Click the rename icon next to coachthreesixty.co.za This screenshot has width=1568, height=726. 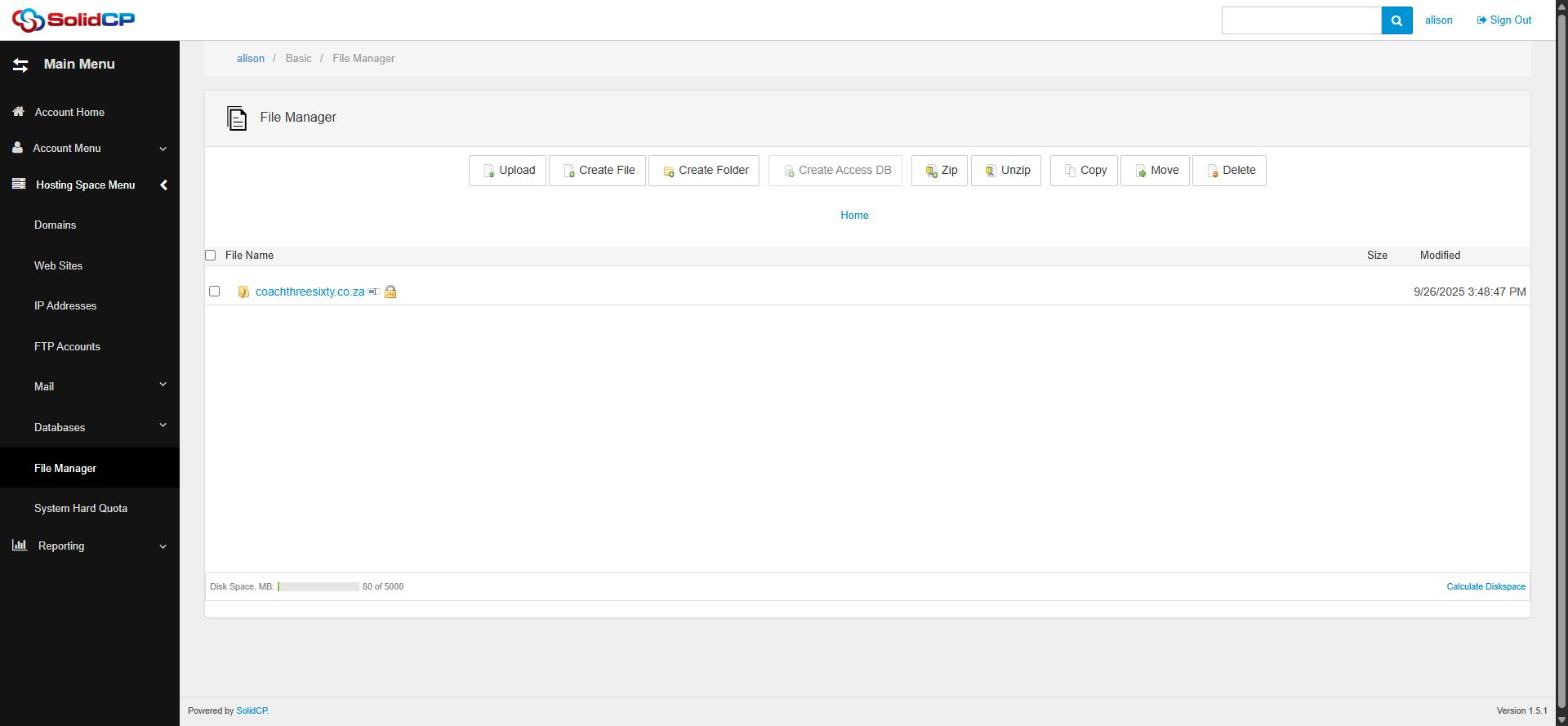click(373, 292)
